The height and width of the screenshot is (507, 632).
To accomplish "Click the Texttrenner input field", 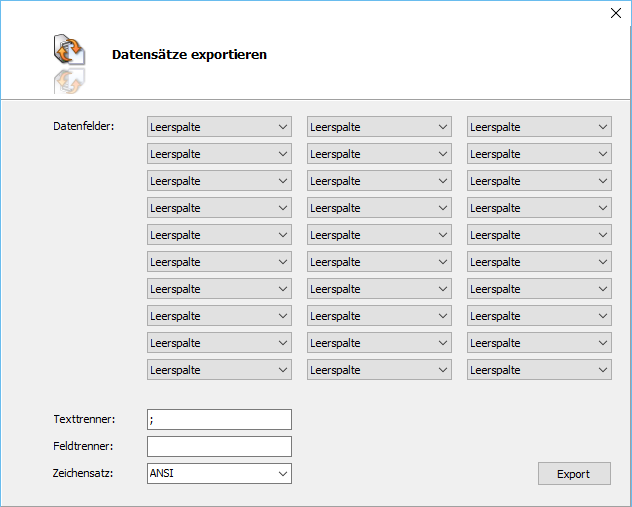I will click(219, 419).
